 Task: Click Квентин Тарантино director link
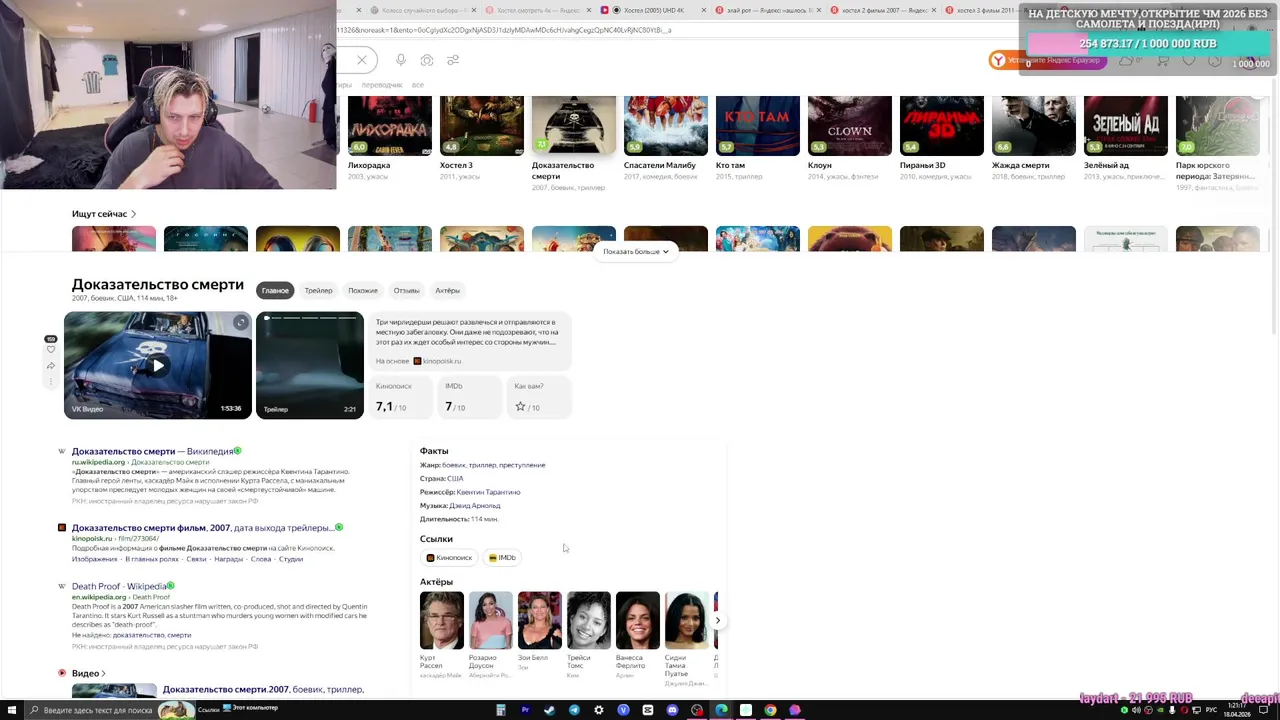tap(489, 492)
